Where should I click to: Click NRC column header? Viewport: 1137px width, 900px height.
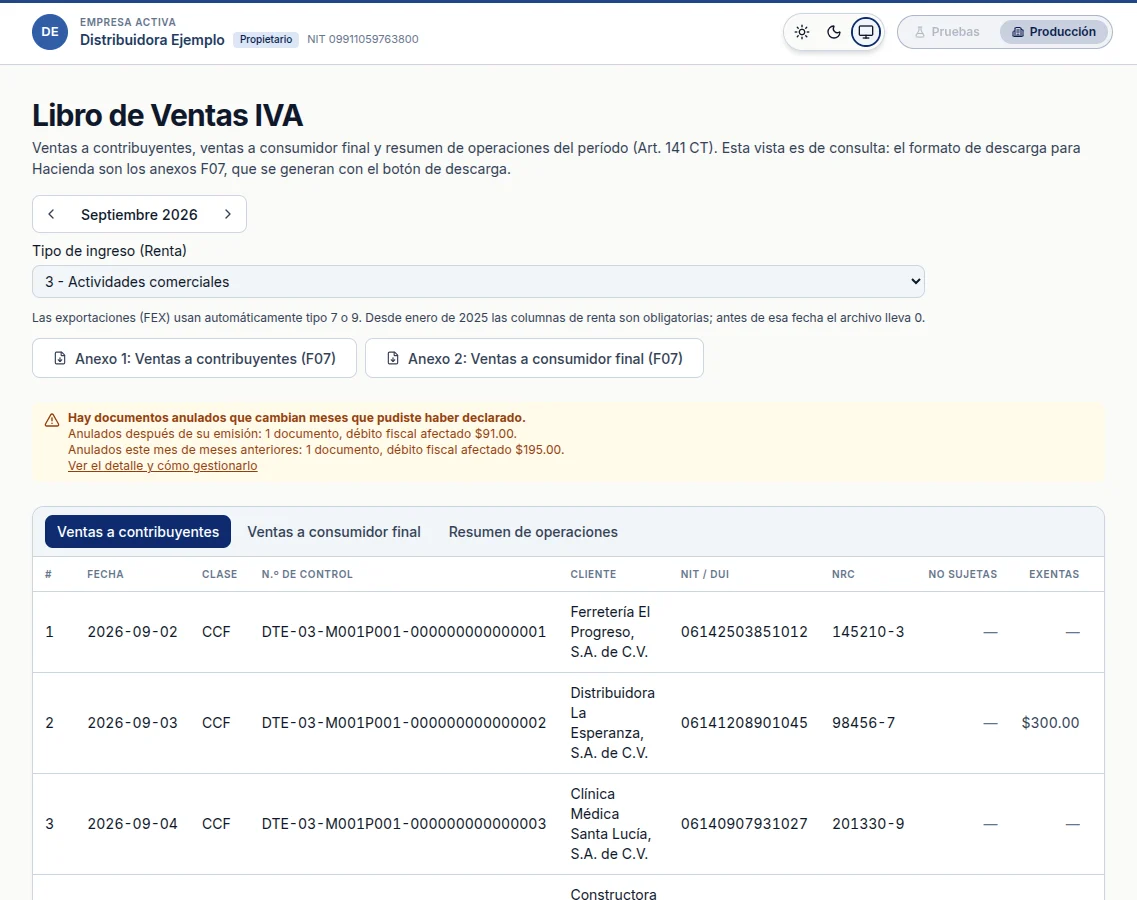843,574
